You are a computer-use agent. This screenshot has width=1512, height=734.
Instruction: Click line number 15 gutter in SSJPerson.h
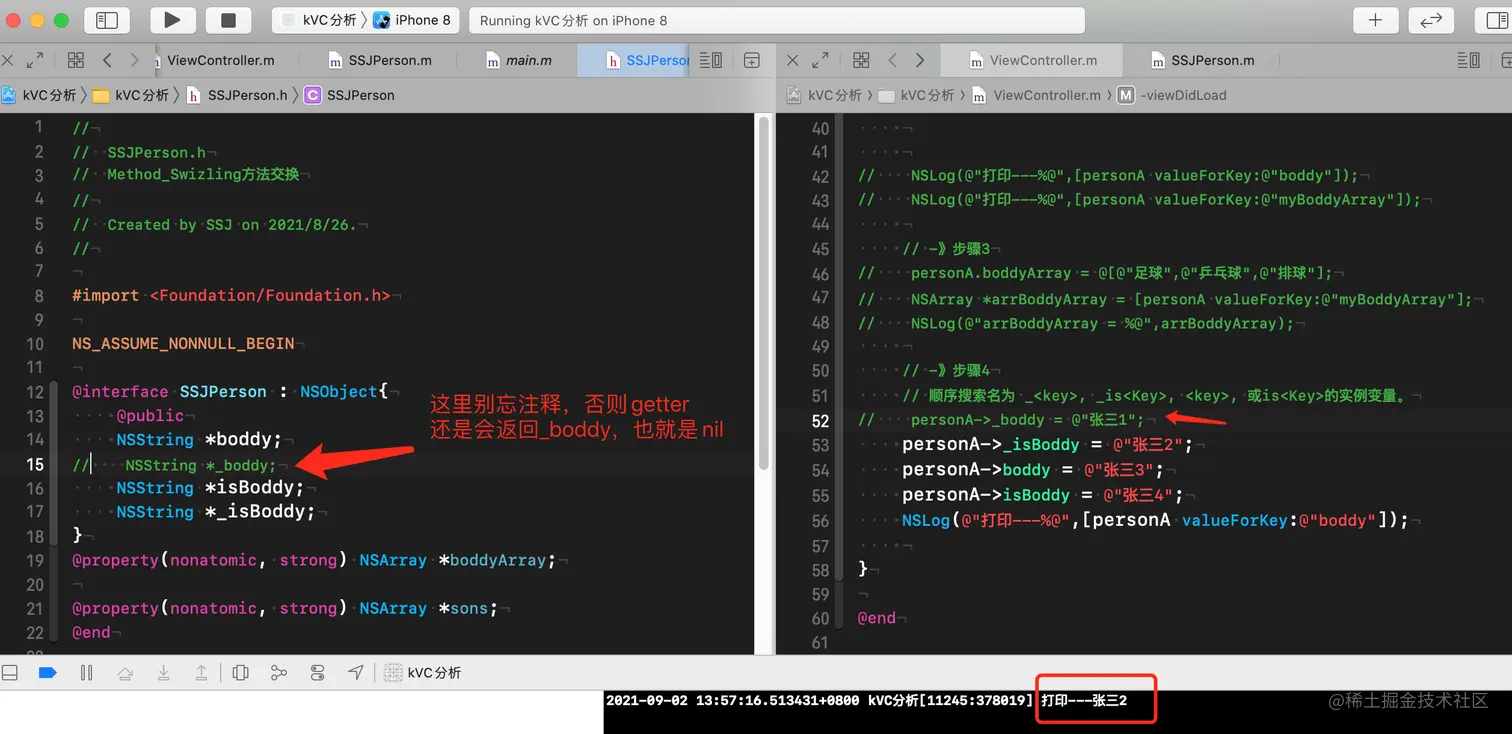pyautogui.click(x=35, y=464)
